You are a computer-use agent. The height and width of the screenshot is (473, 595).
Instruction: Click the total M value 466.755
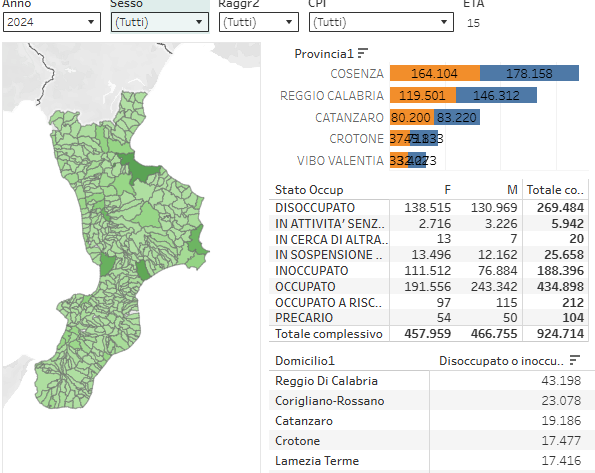click(494, 334)
